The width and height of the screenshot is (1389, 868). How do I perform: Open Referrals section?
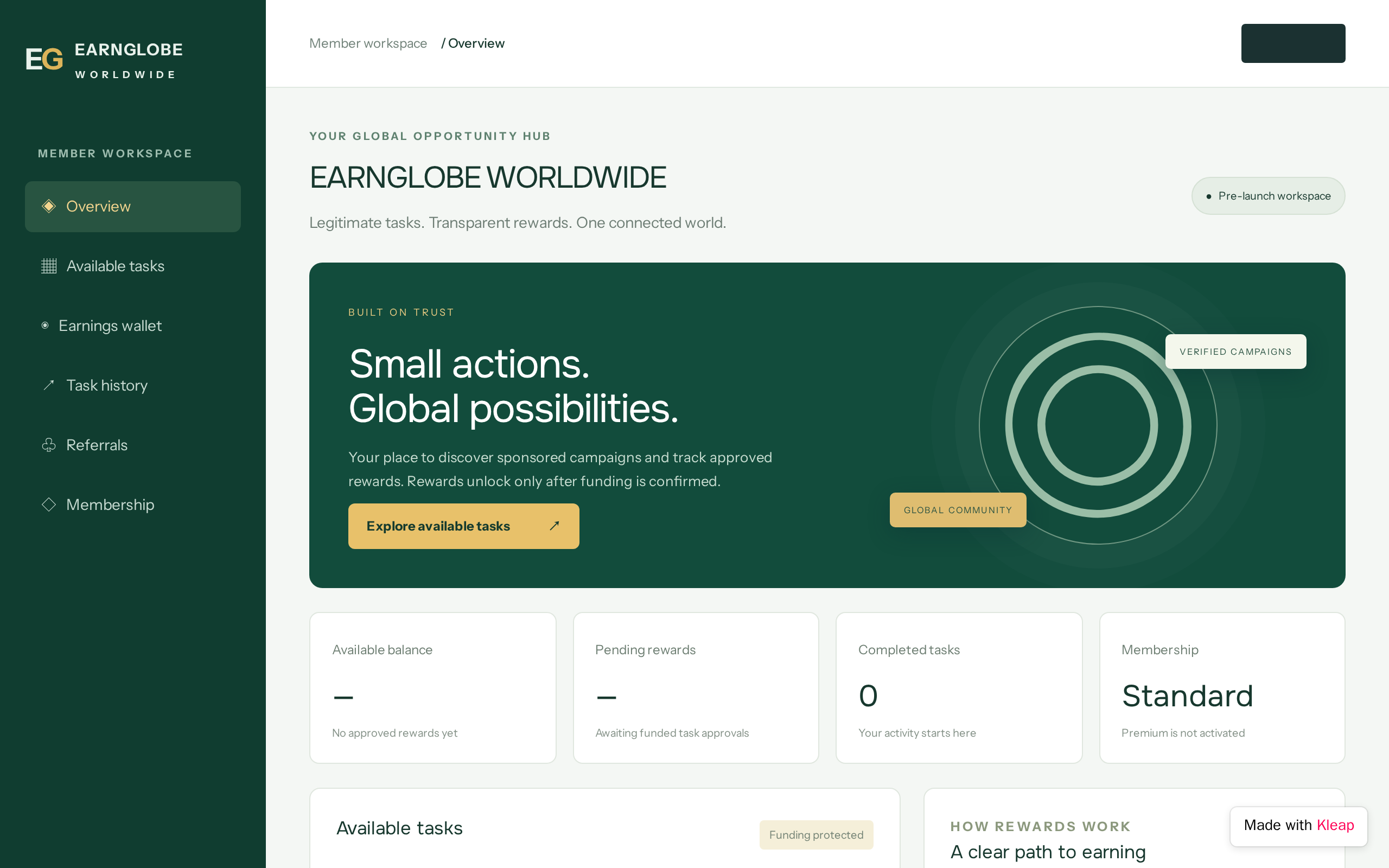132,445
